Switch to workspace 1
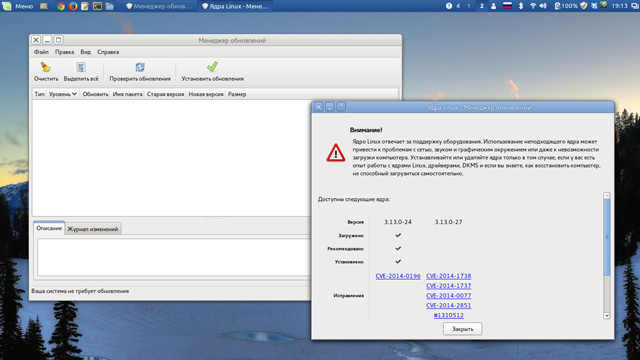The width and height of the screenshot is (640, 360). pyautogui.click(x=469, y=6)
